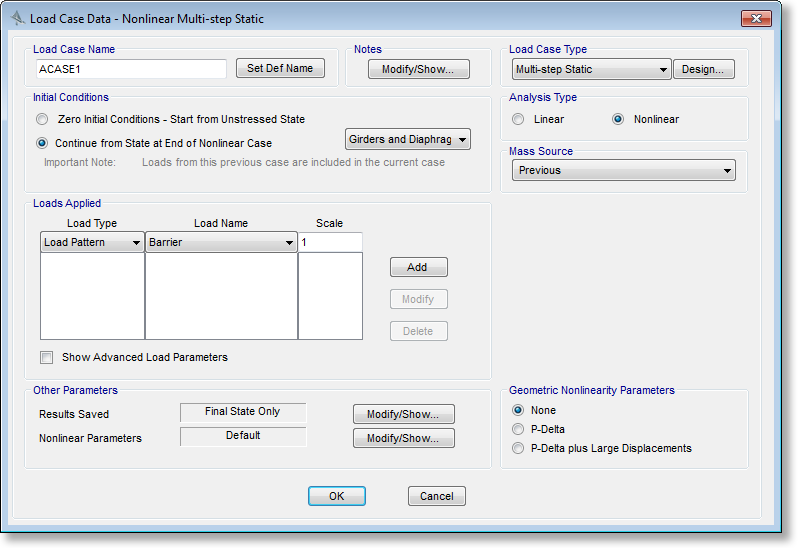
Task: Open the Load Name Barrier dropdown
Action: coord(221,242)
